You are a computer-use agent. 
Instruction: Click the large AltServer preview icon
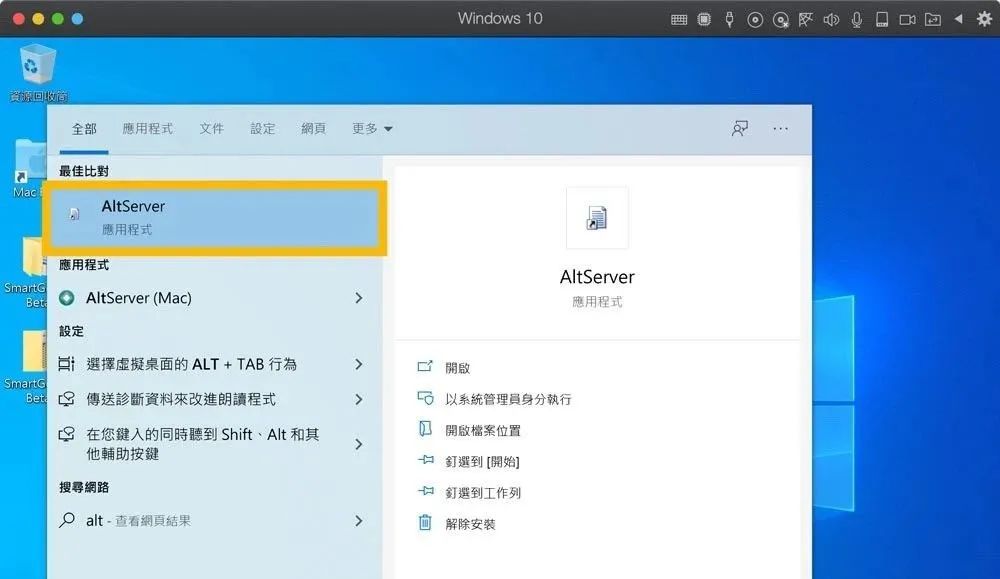[597, 218]
